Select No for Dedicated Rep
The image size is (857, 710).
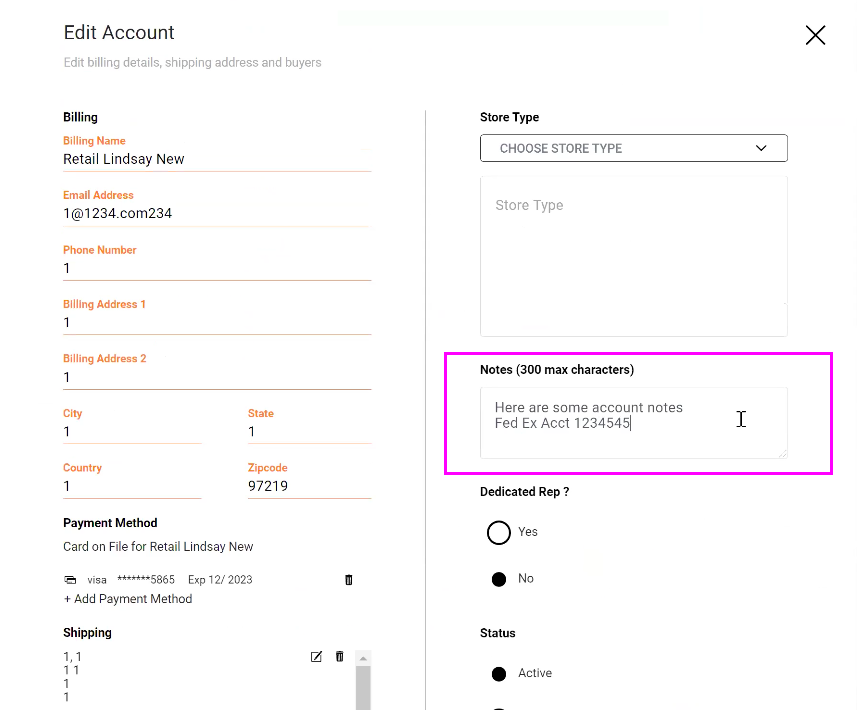click(499, 580)
